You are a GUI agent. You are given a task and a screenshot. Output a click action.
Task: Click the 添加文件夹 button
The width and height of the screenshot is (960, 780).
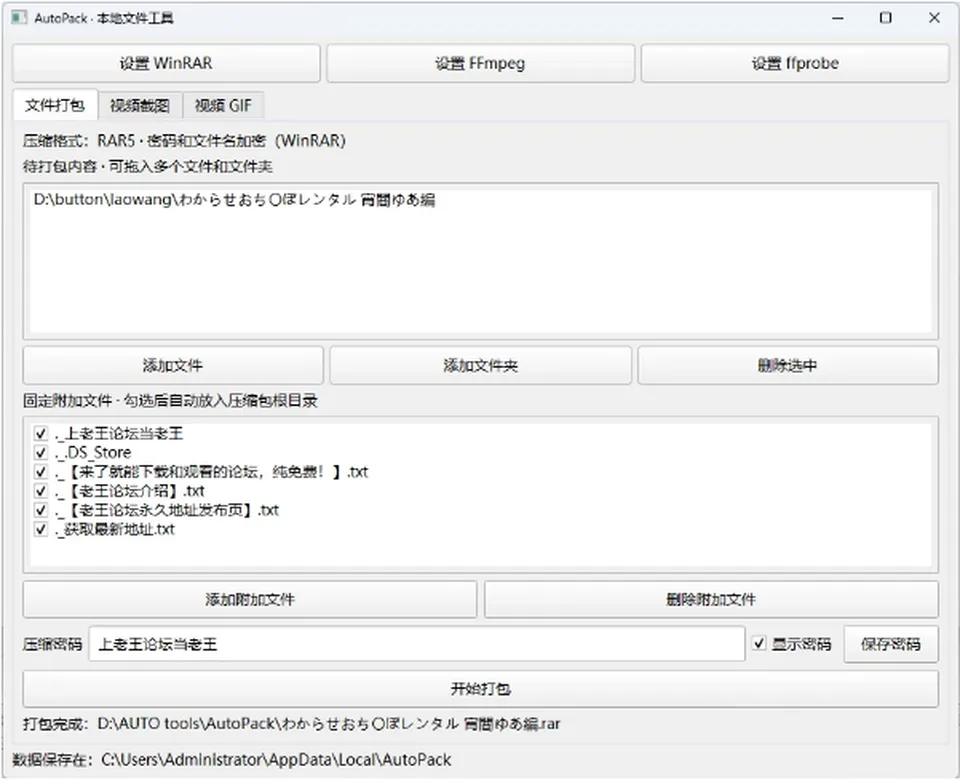481,366
